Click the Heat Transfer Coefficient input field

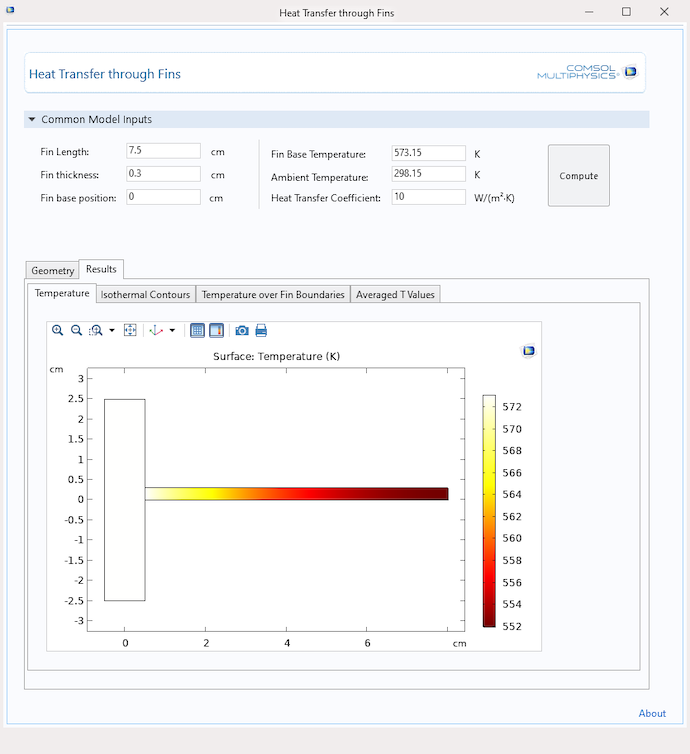(428, 197)
